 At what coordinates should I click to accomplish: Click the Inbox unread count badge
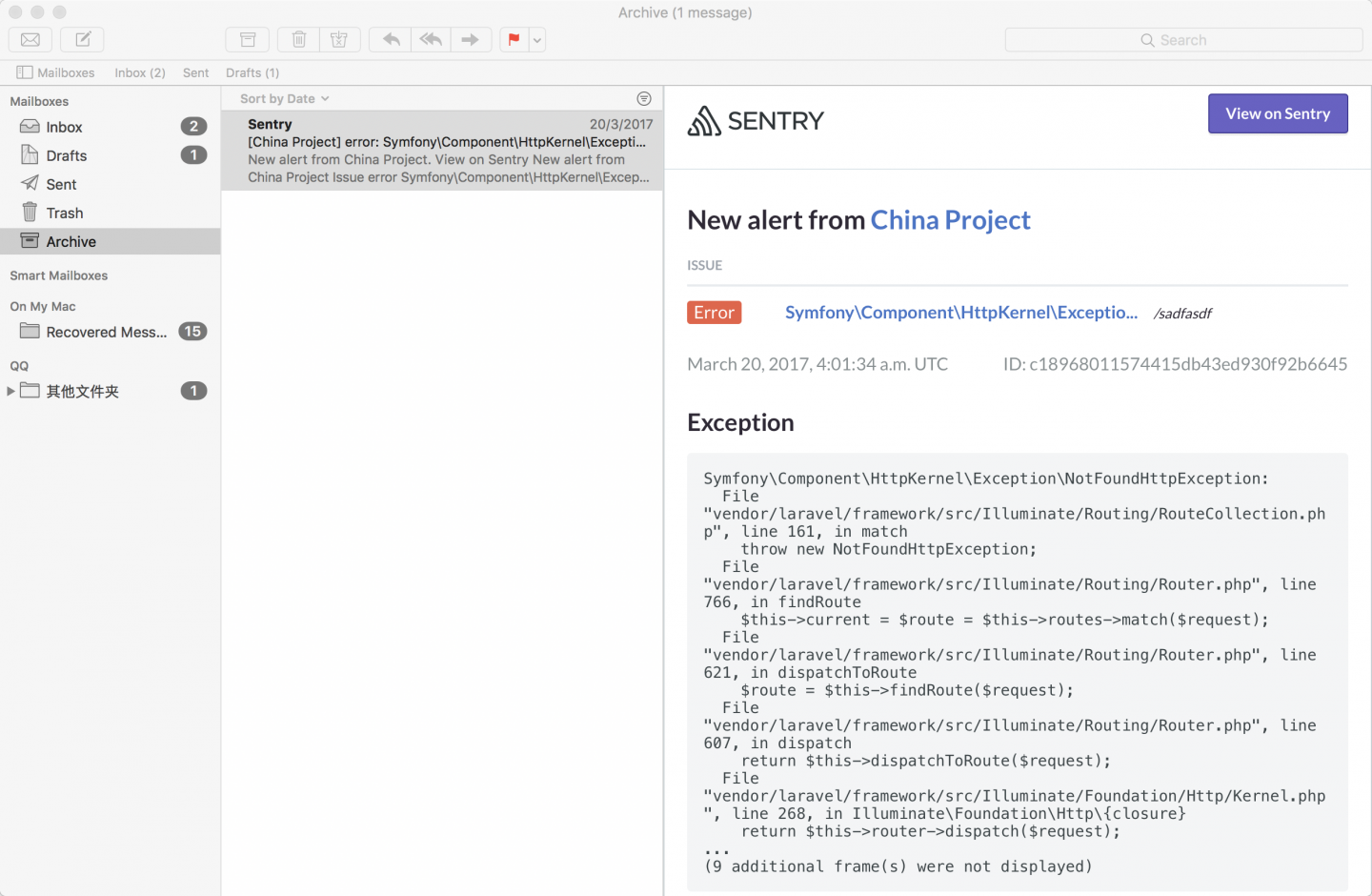point(193,126)
